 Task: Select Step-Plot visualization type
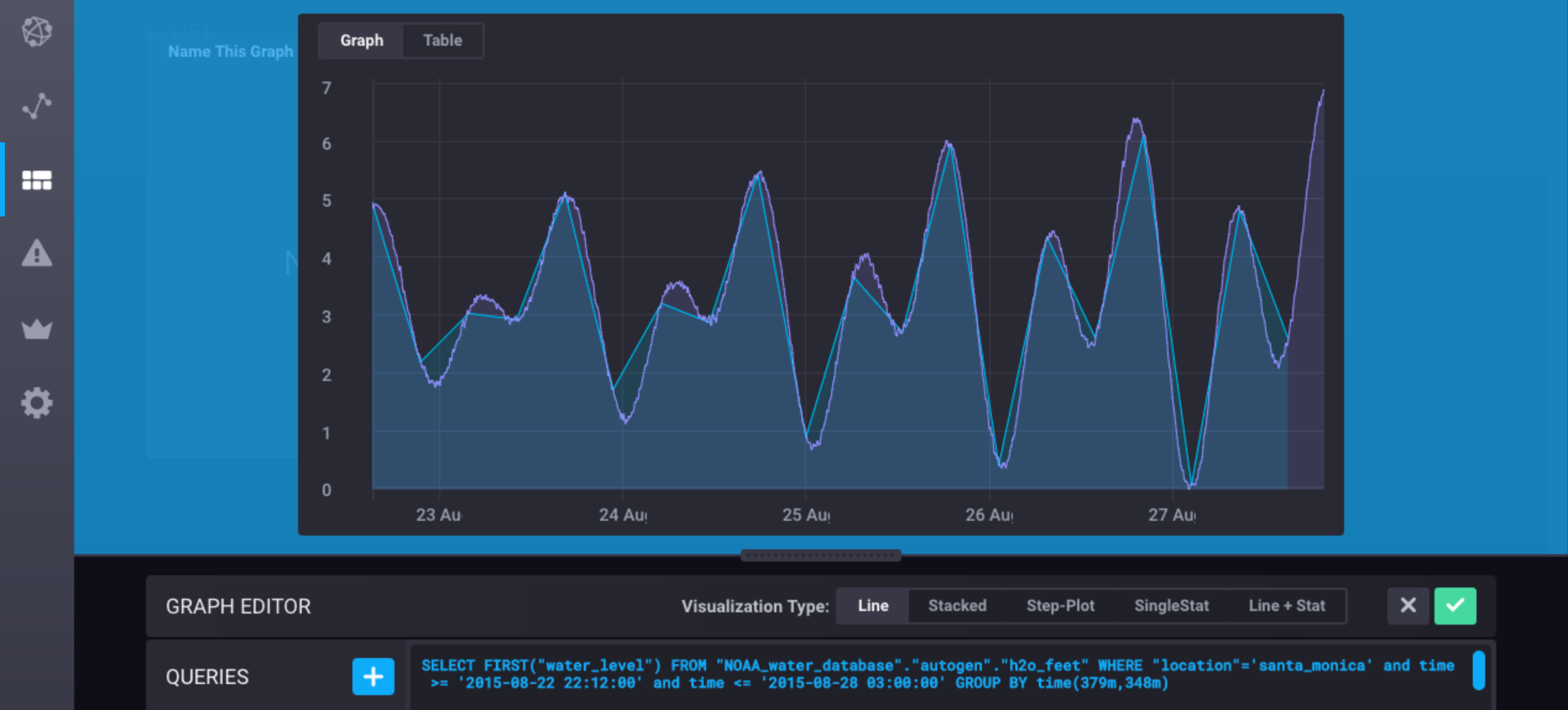1060,605
